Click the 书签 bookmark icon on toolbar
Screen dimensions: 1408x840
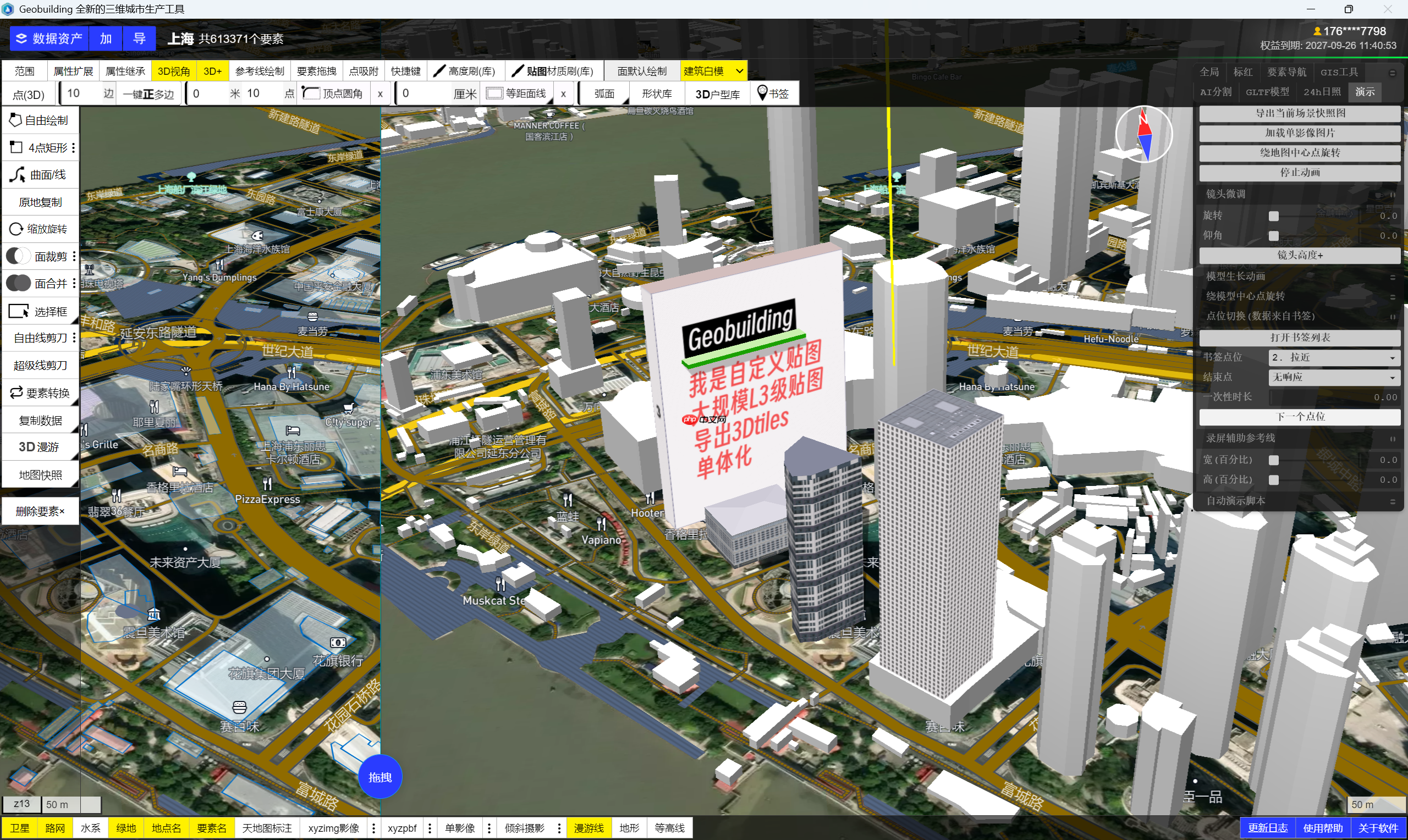point(773,93)
